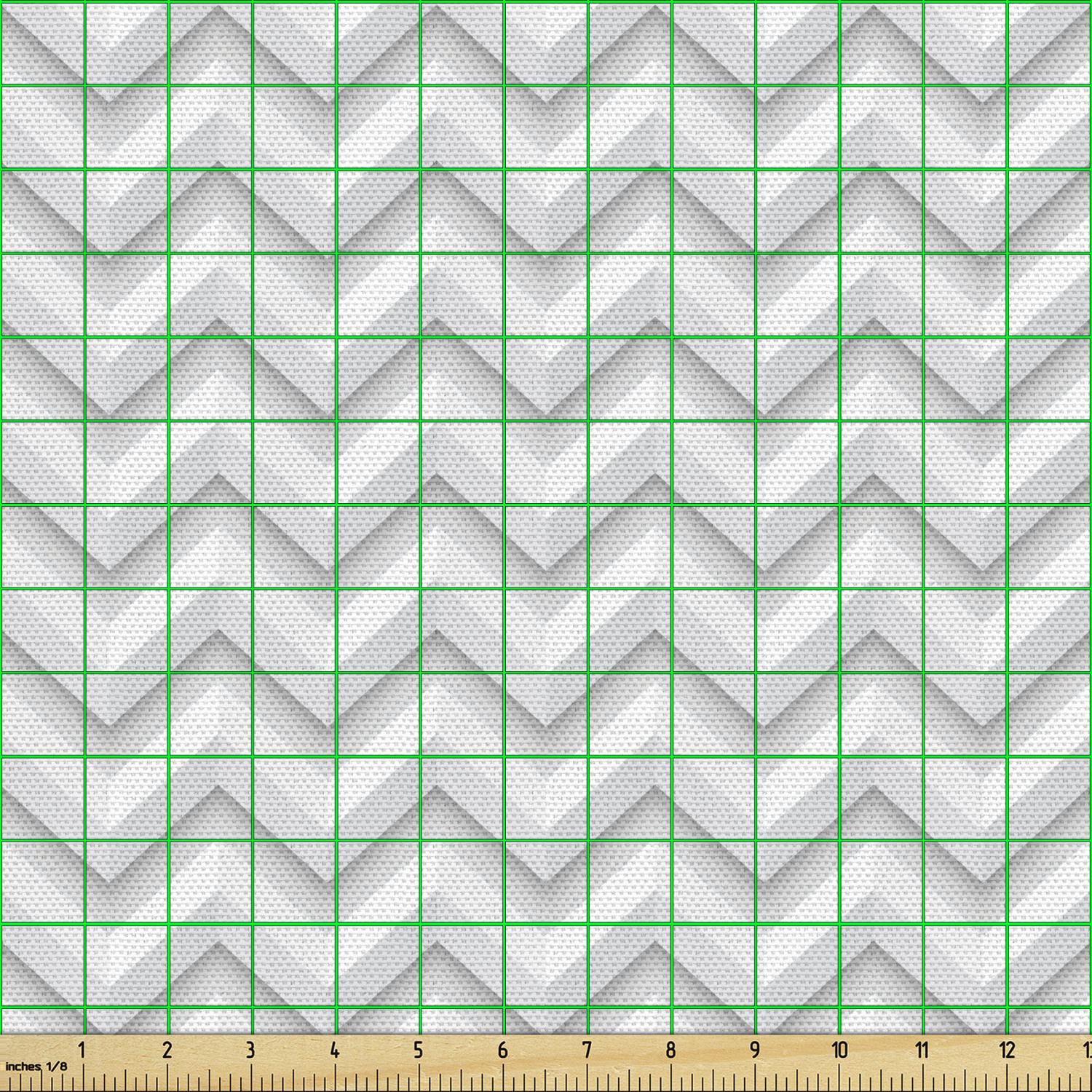This screenshot has width=1092, height=1092.
Task: Click the number 2 on the ruler
Action: coord(167,1050)
